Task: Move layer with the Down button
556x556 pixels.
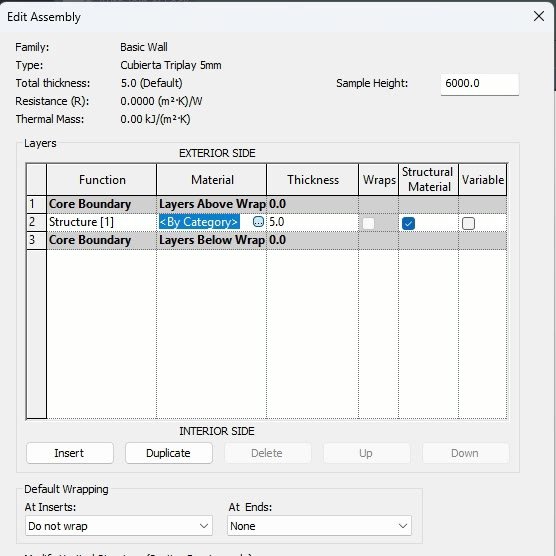Action: [x=465, y=453]
